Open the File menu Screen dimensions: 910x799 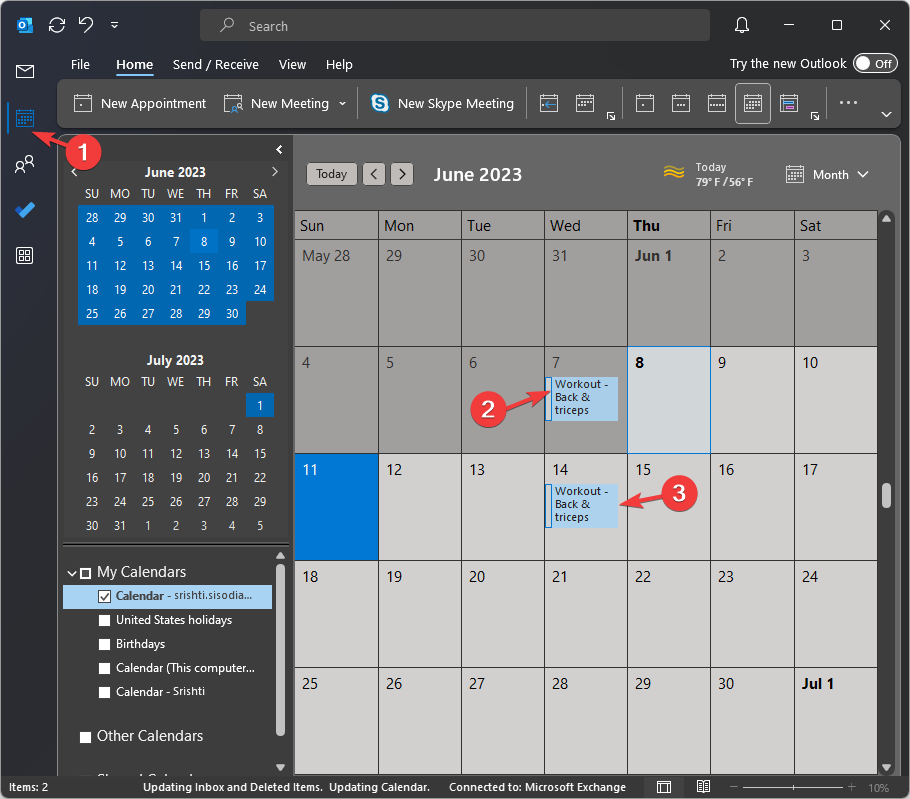pos(80,64)
